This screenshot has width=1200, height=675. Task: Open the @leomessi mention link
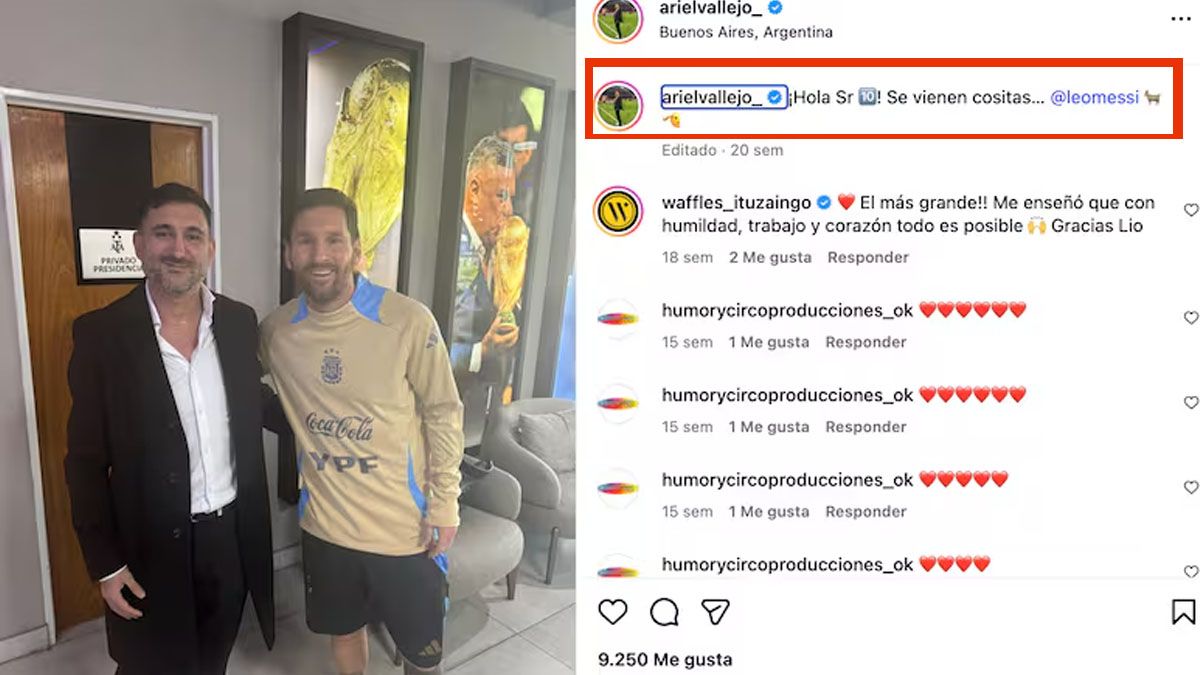click(x=1095, y=98)
